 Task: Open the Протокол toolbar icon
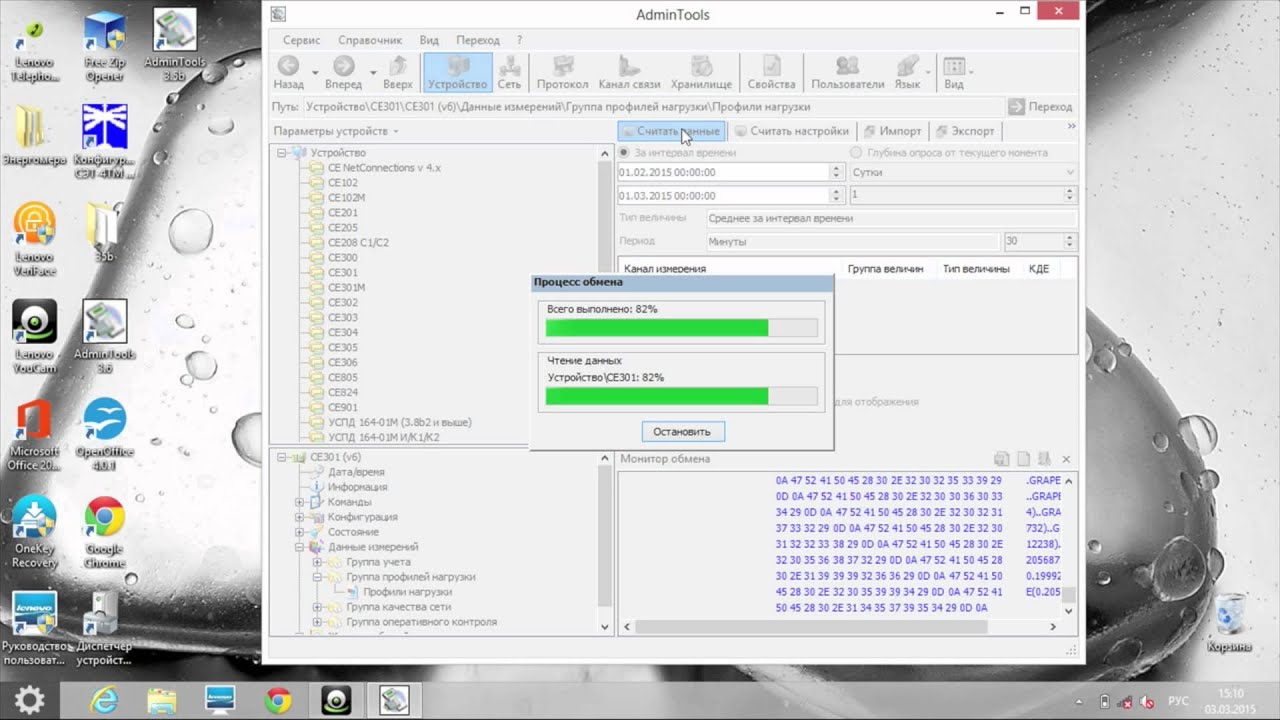(562, 72)
